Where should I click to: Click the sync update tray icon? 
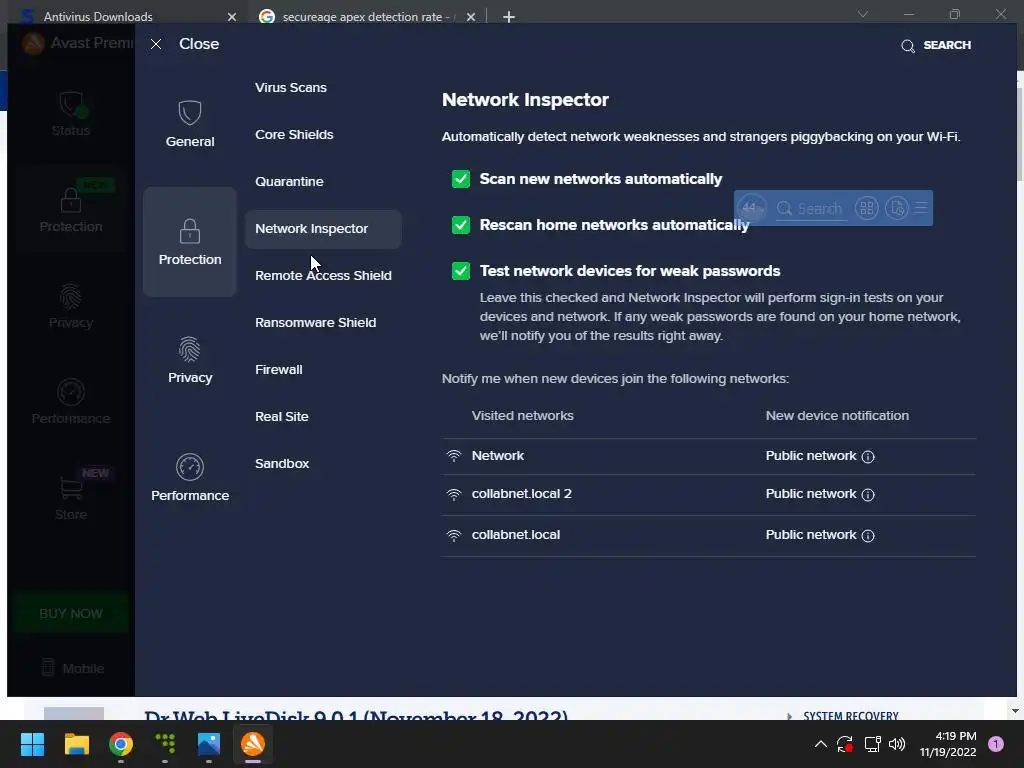[x=845, y=744]
